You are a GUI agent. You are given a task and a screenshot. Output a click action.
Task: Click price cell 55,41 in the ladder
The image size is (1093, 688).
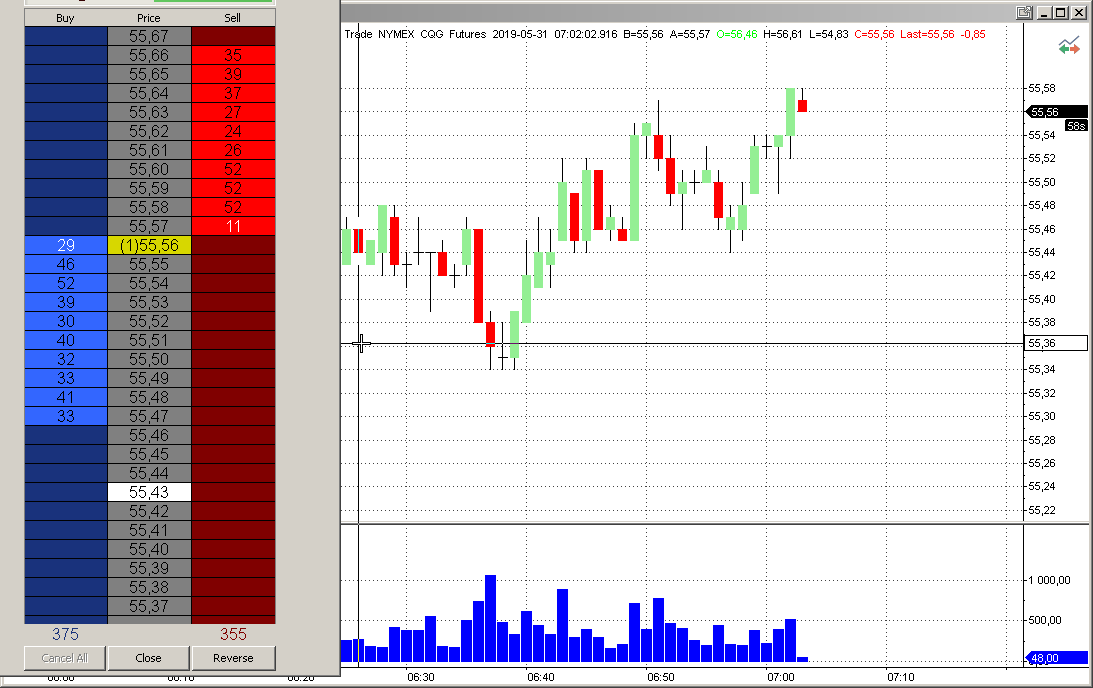(149, 530)
